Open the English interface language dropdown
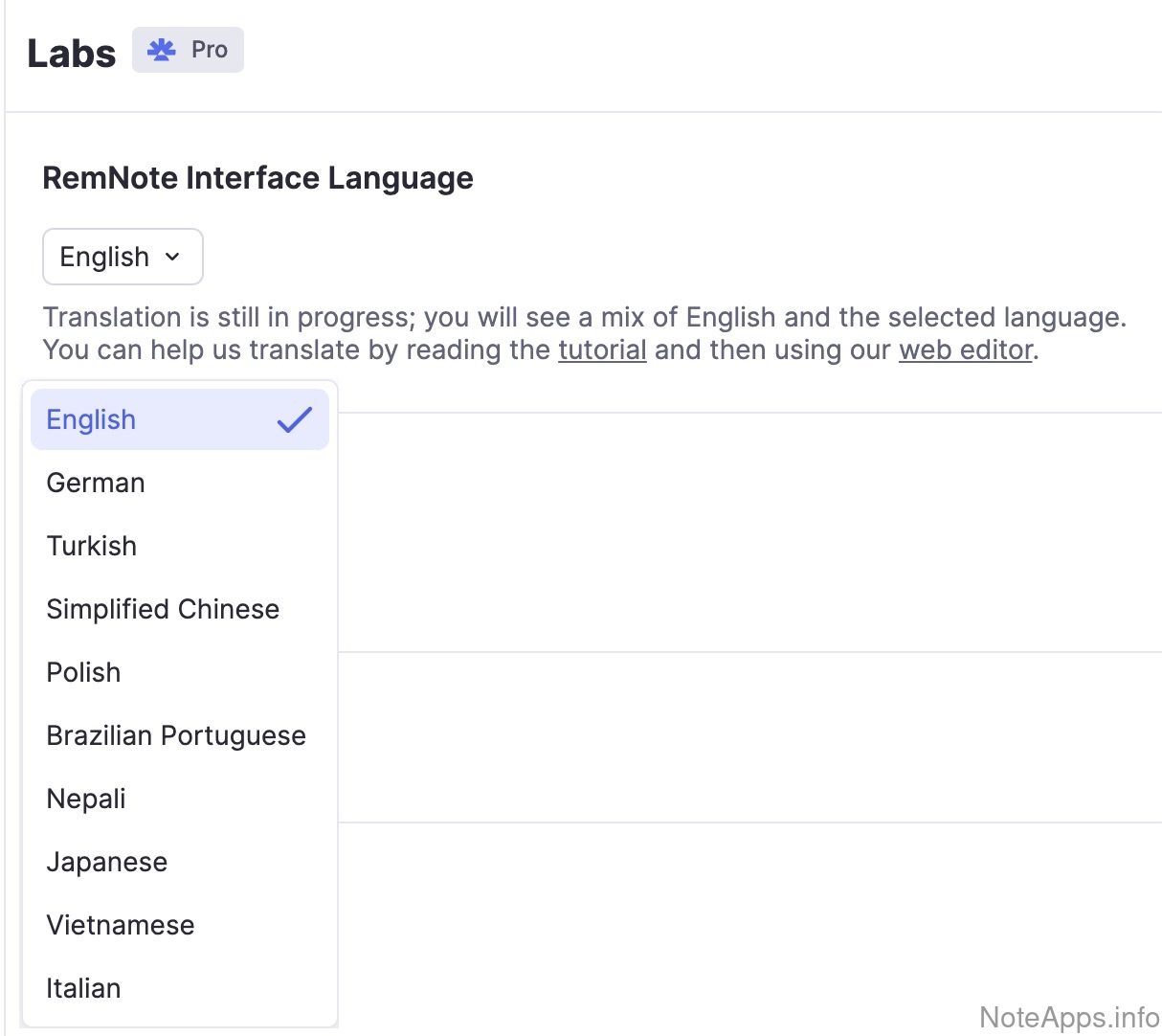This screenshot has height=1036, width=1162. (x=123, y=257)
